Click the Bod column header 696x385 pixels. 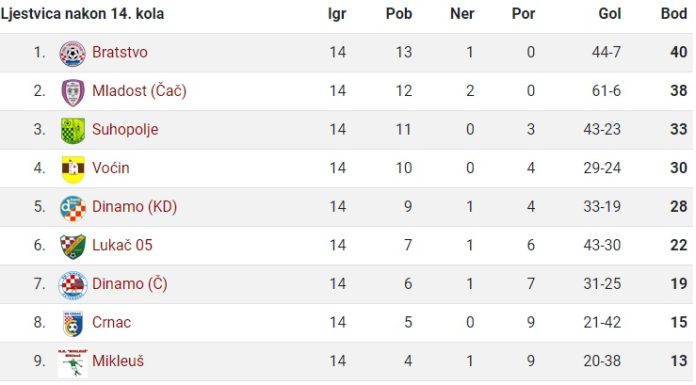(674, 14)
